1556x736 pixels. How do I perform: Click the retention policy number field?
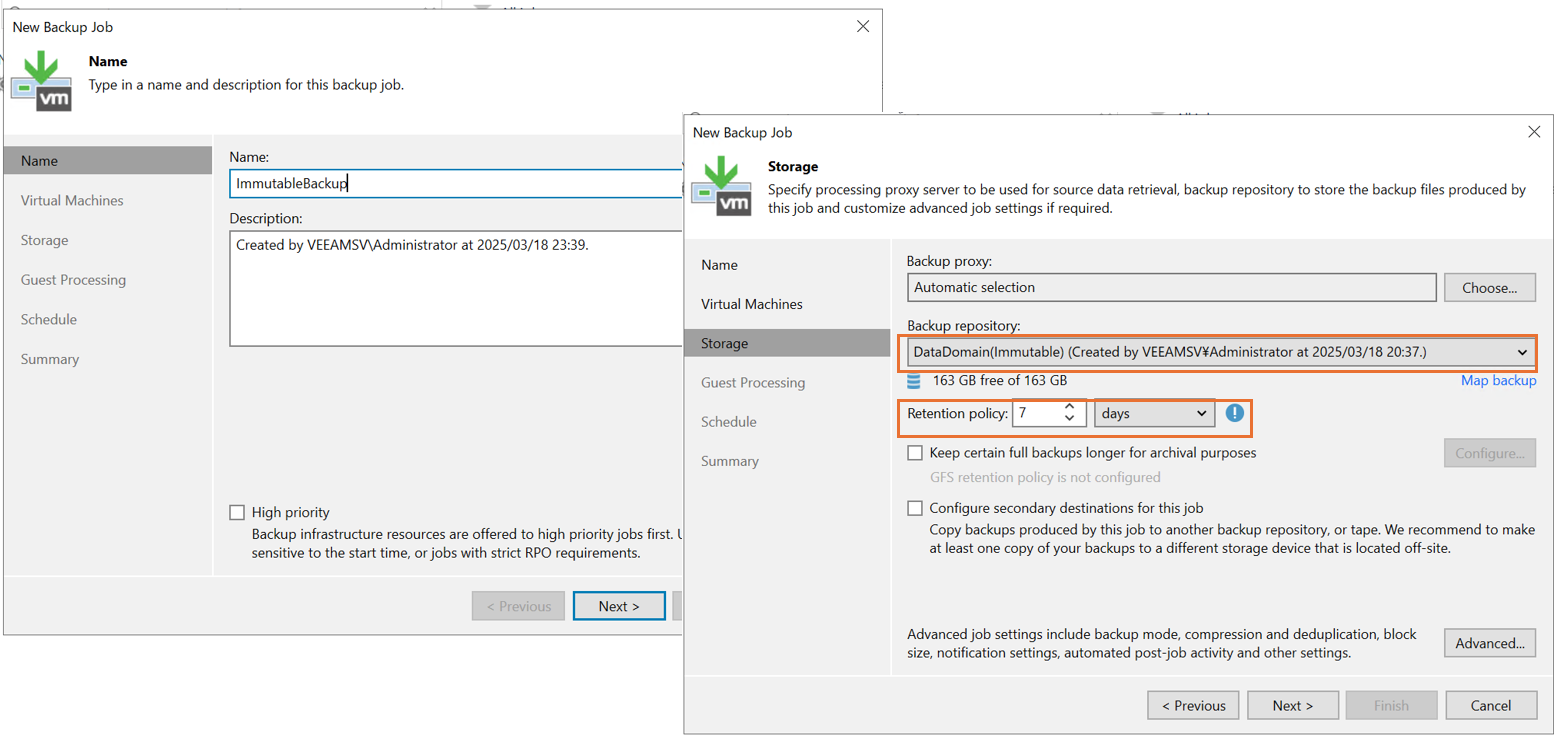click(1036, 413)
